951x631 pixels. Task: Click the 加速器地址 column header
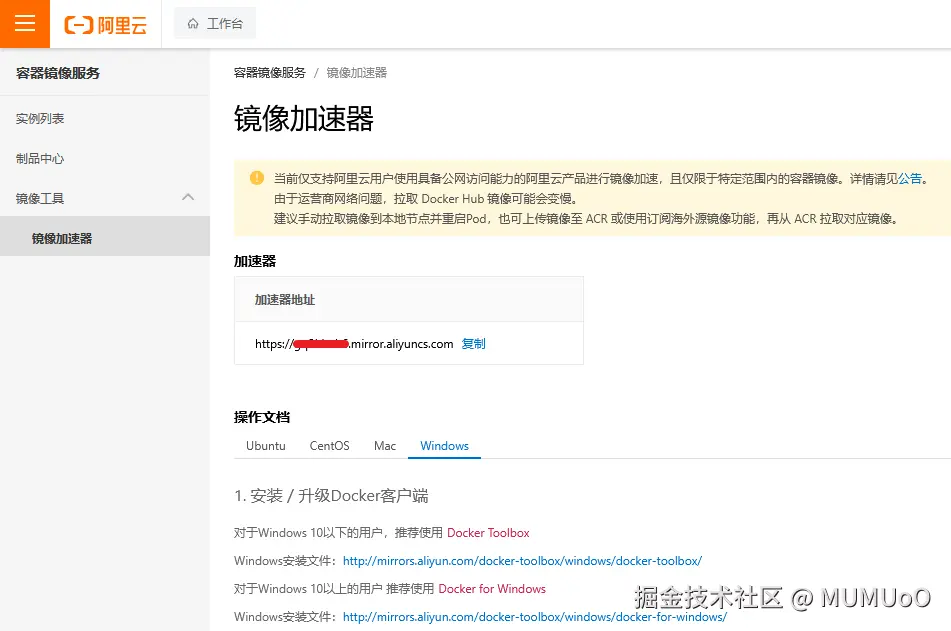coord(284,300)
